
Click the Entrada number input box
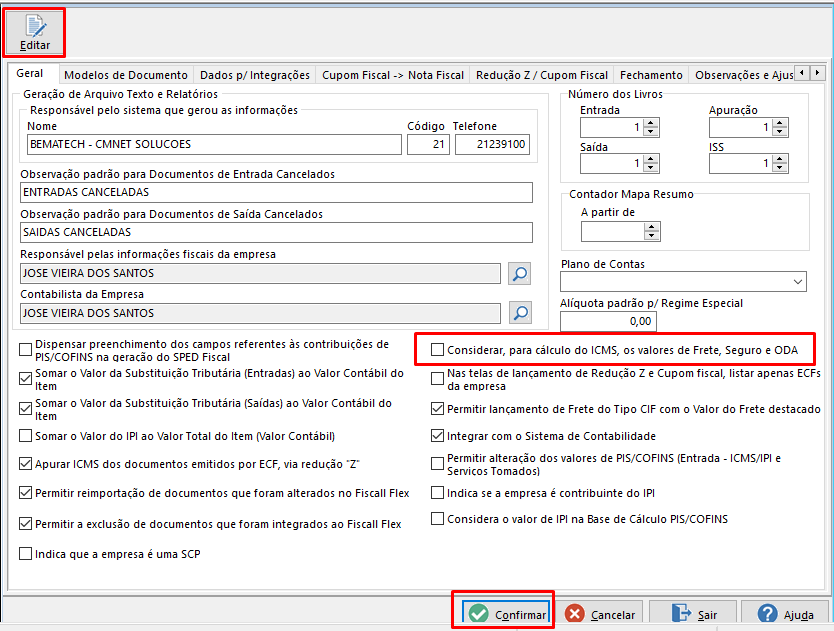[x=612, y=128]
